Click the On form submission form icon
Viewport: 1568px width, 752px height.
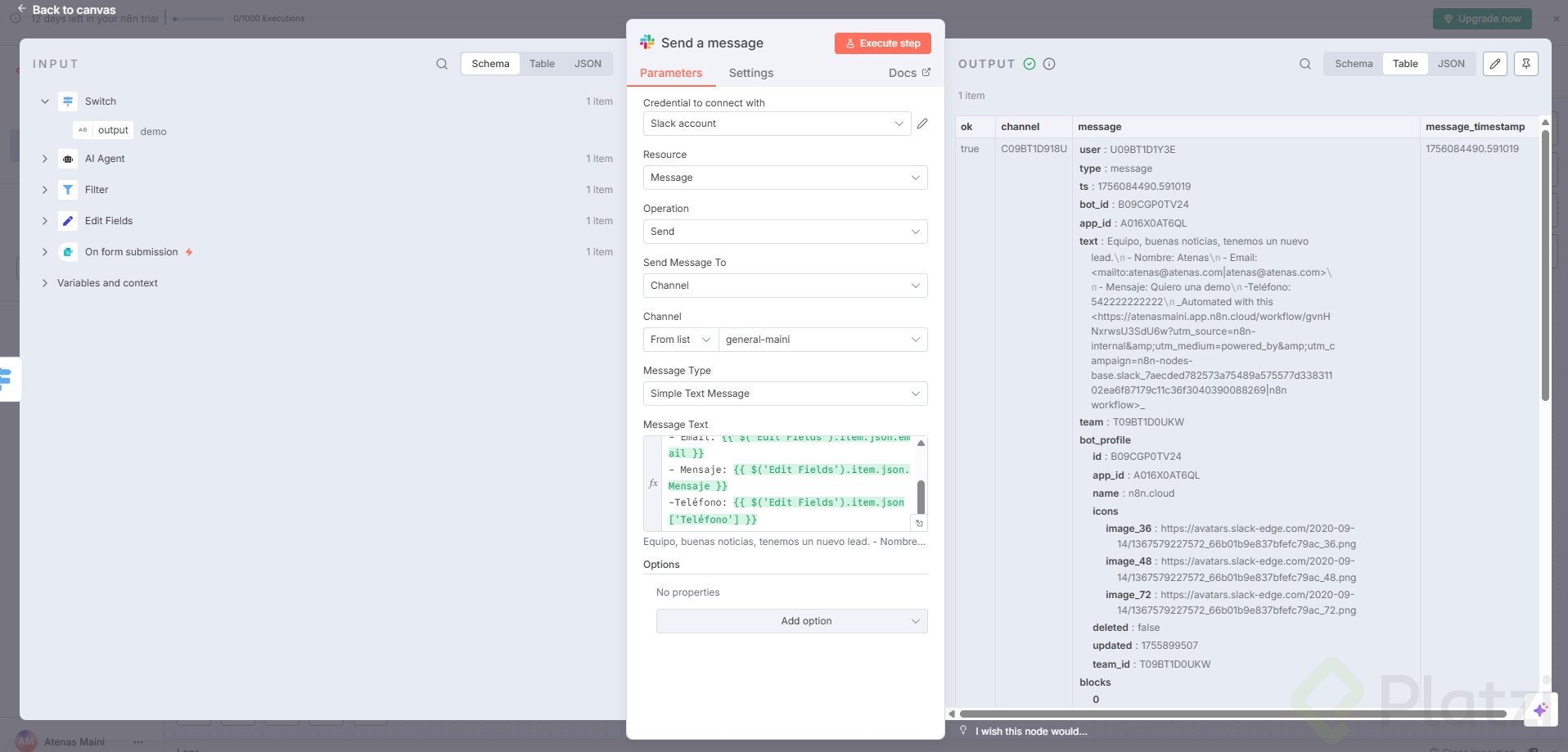pyautogui.click(x=68, y=252)
